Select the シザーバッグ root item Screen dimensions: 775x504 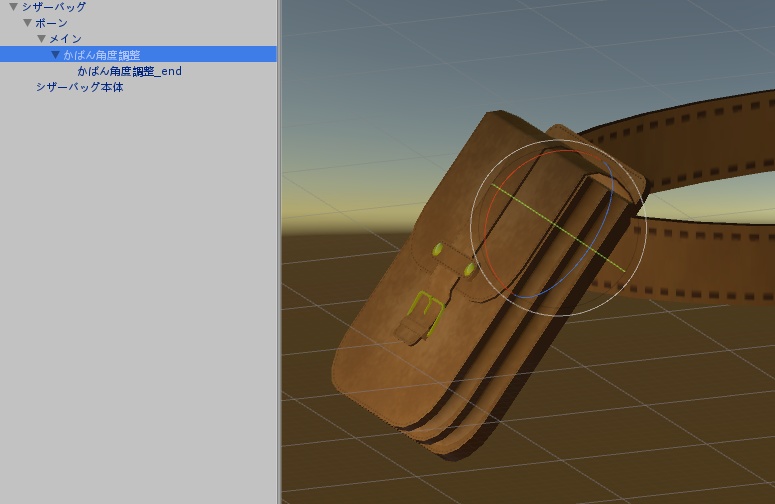pyautogui.click(x=54, y=7)
